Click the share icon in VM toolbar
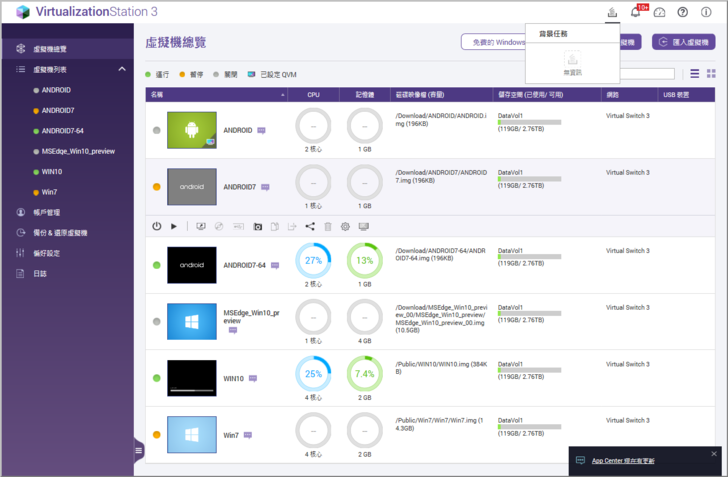The width and height of the screenshot is (728, 477). (310, 227)
